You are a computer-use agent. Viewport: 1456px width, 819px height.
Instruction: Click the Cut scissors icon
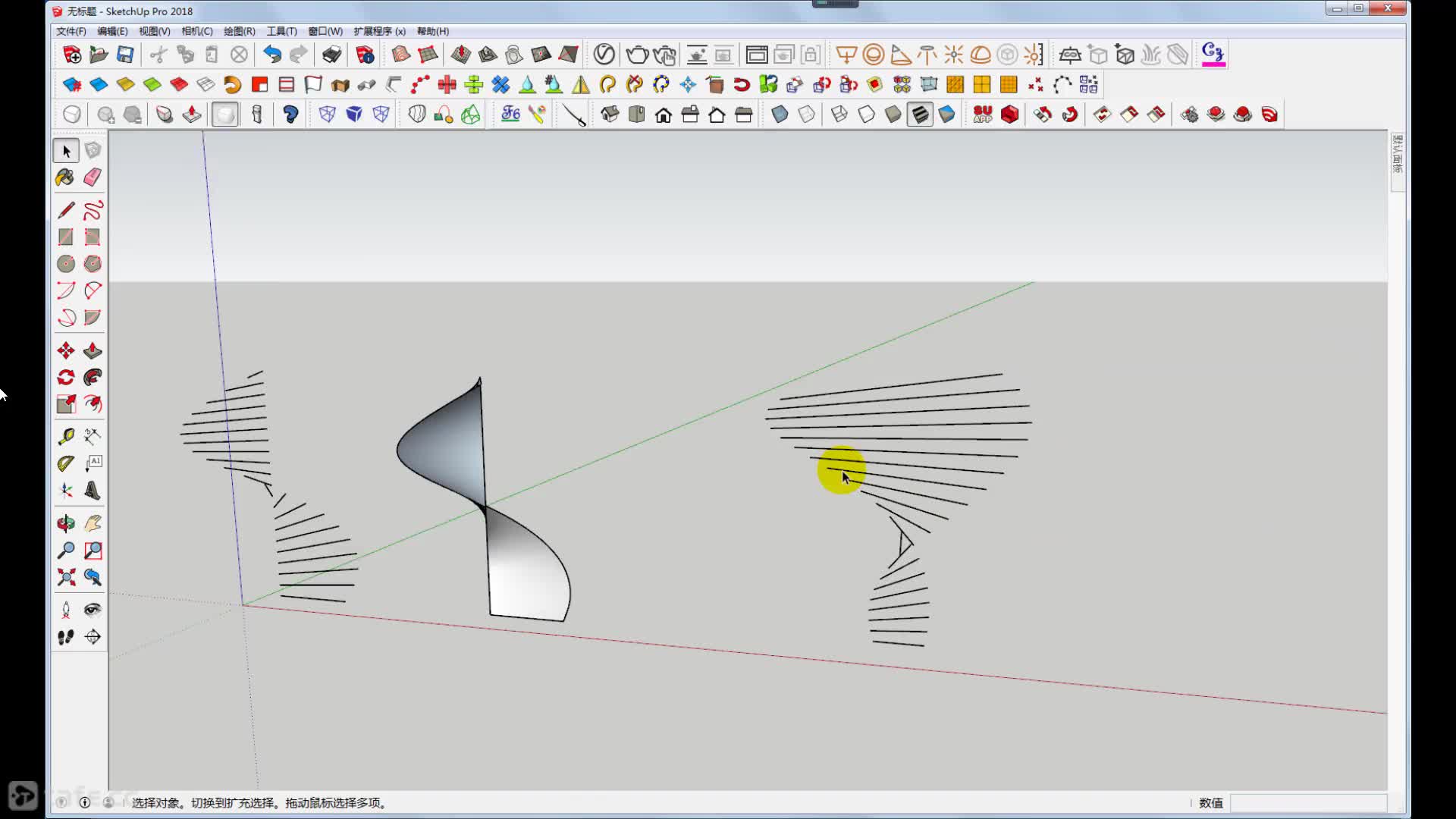coord(158,55)
